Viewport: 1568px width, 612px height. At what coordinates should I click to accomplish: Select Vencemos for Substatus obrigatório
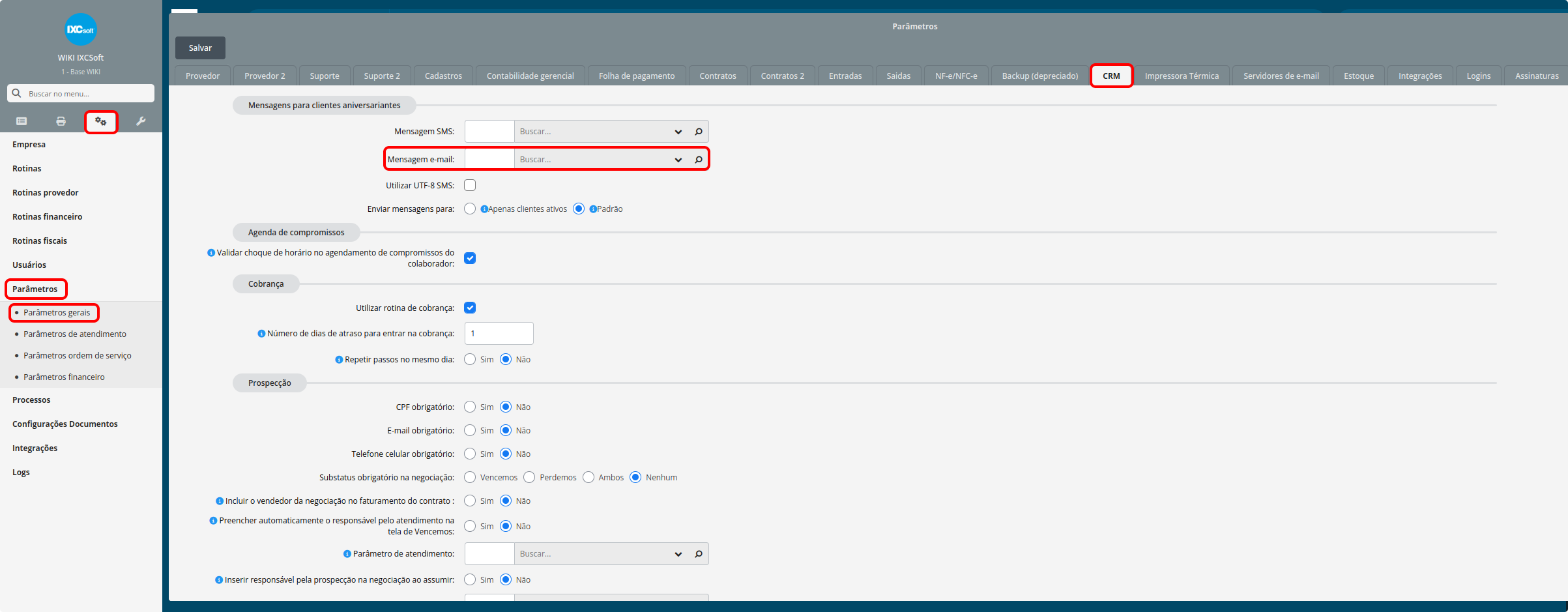click(470, 478)
